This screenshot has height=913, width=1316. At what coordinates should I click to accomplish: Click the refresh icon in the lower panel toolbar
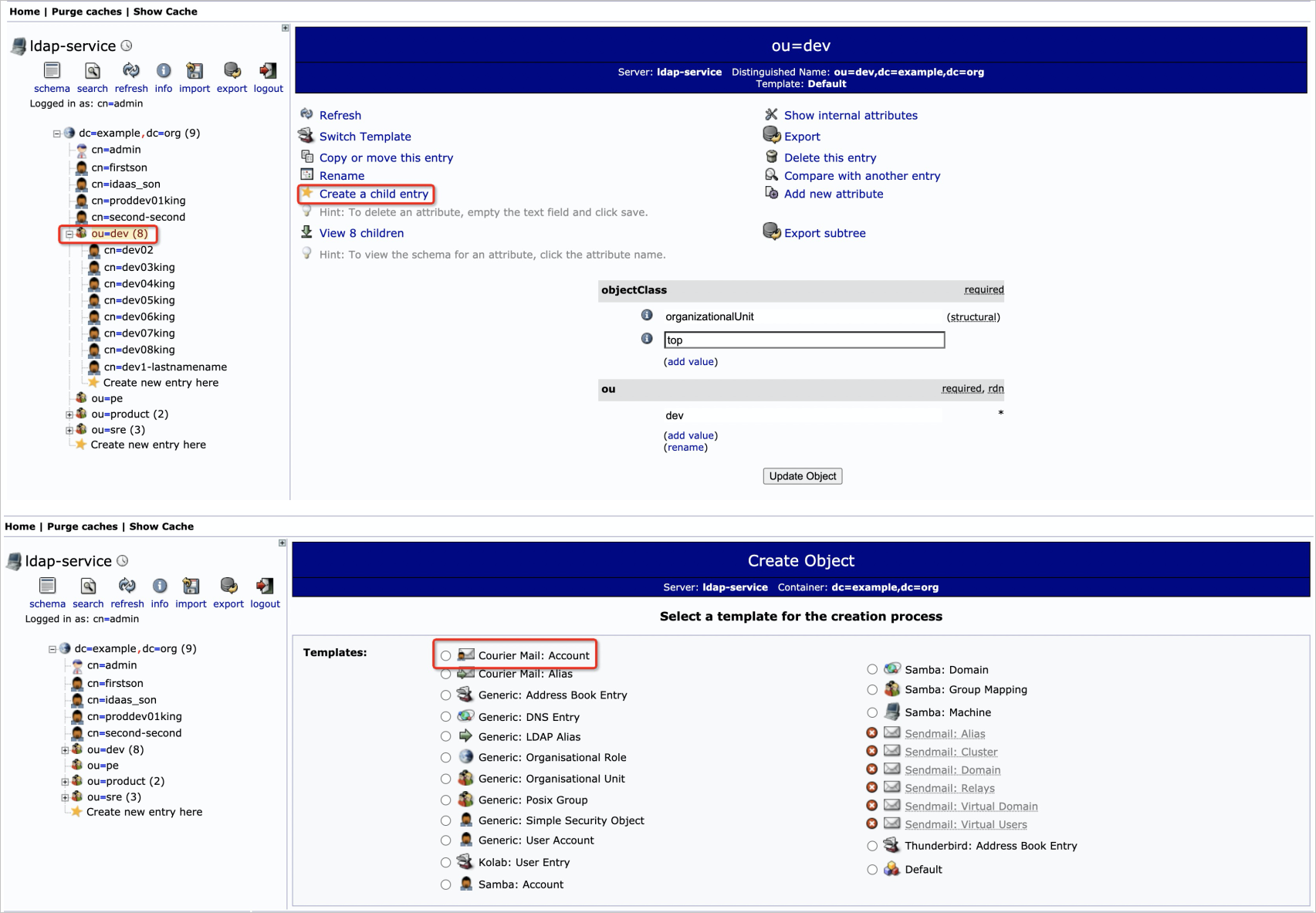[x=127, y=586]
